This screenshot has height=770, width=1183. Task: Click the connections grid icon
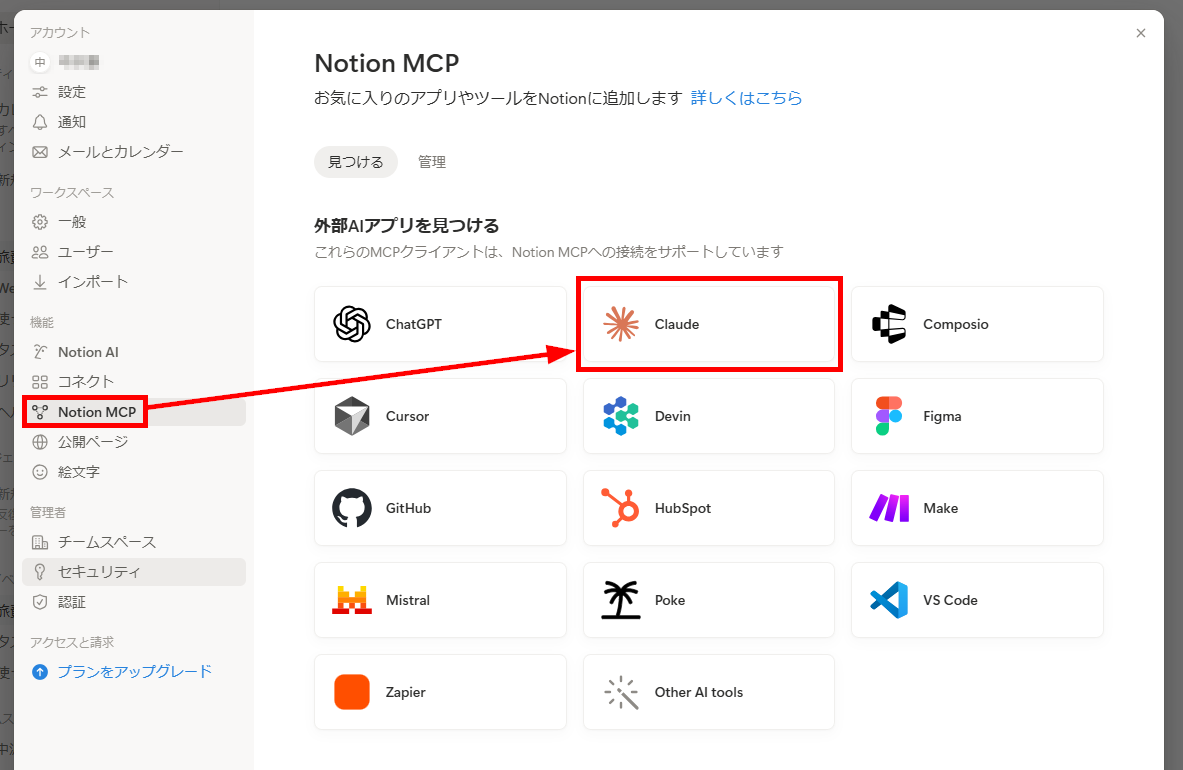40,382
